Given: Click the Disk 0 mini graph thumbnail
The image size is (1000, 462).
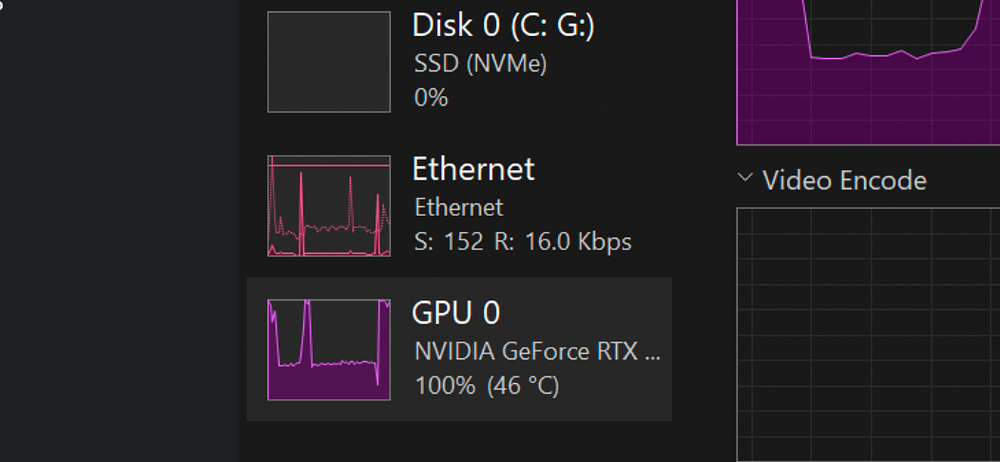Looking at the screenshot, I should coord(328,62).
